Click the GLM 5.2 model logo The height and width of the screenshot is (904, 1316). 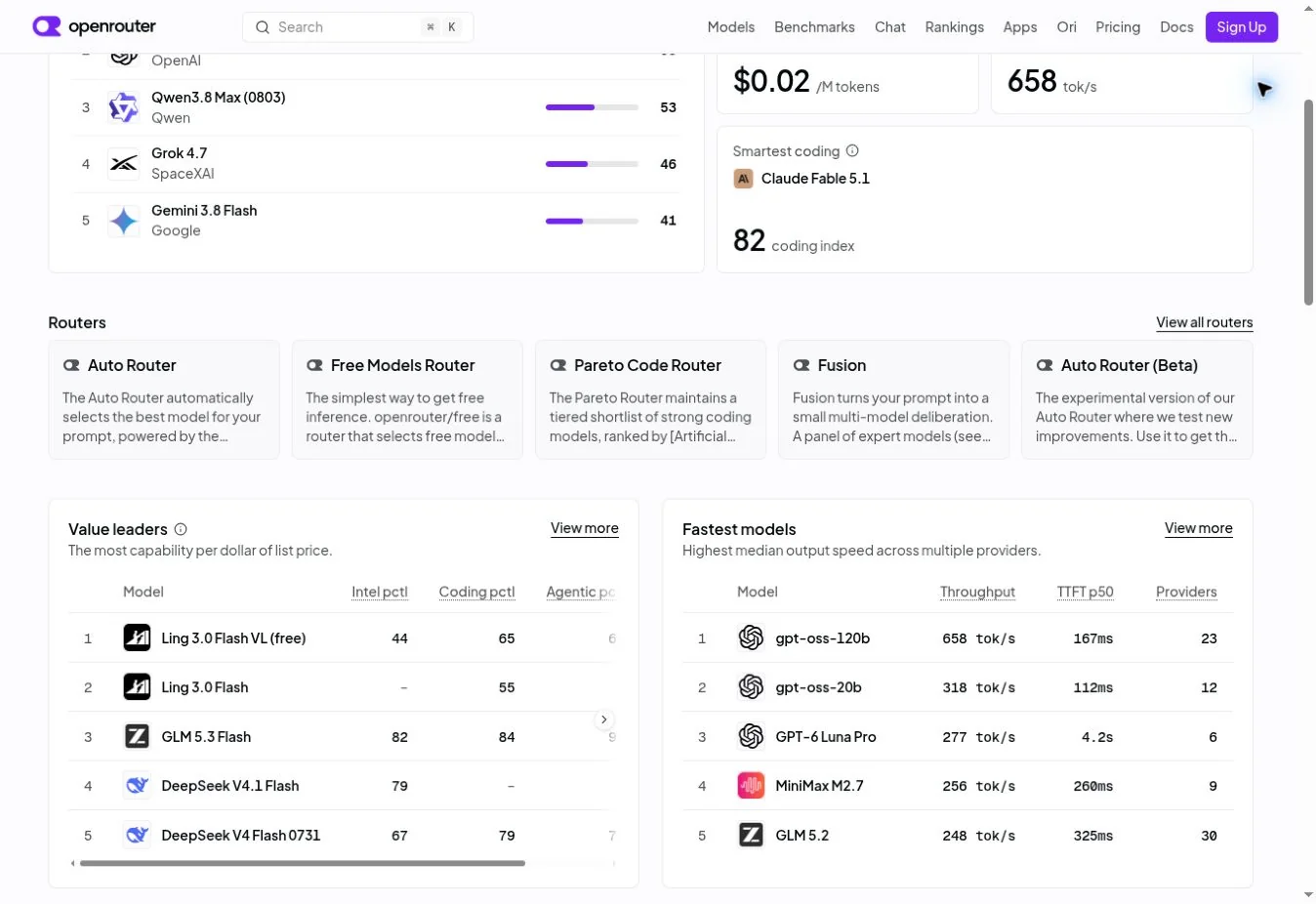point(751,835)
